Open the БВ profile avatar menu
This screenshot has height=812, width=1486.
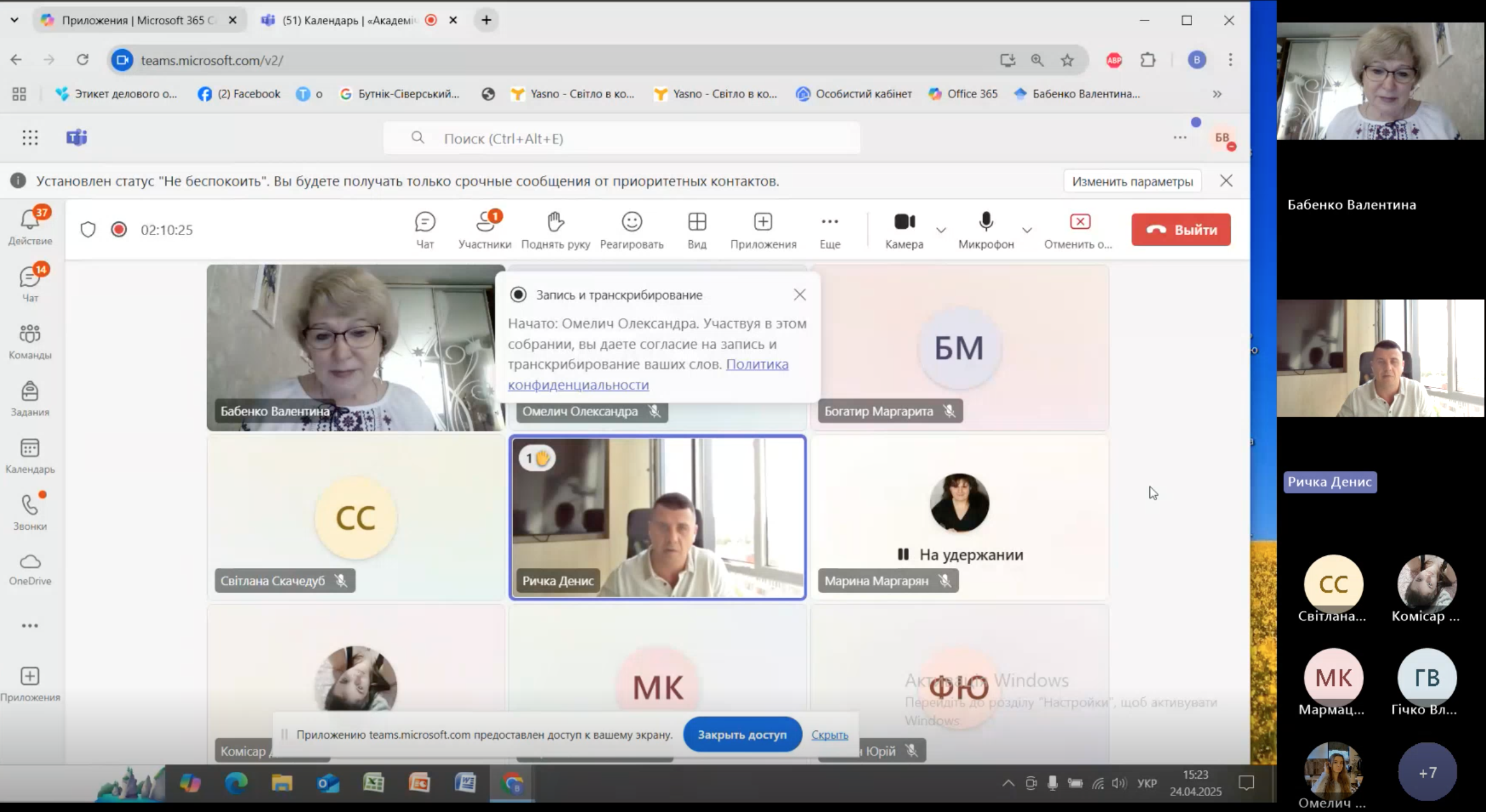click(x=1222, y=138)
